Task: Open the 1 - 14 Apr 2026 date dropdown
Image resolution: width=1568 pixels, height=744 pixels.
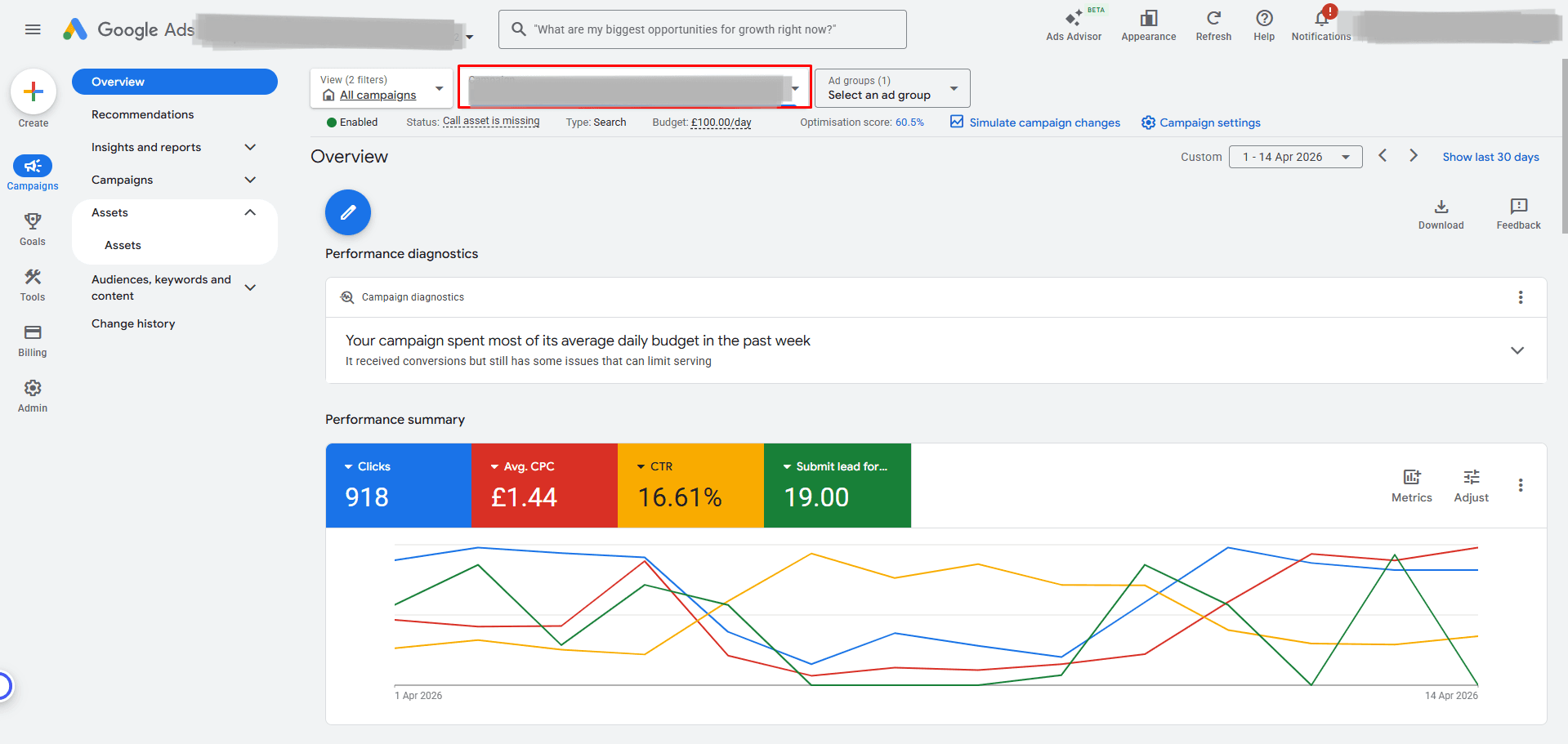Action: tap(1296, 157)
